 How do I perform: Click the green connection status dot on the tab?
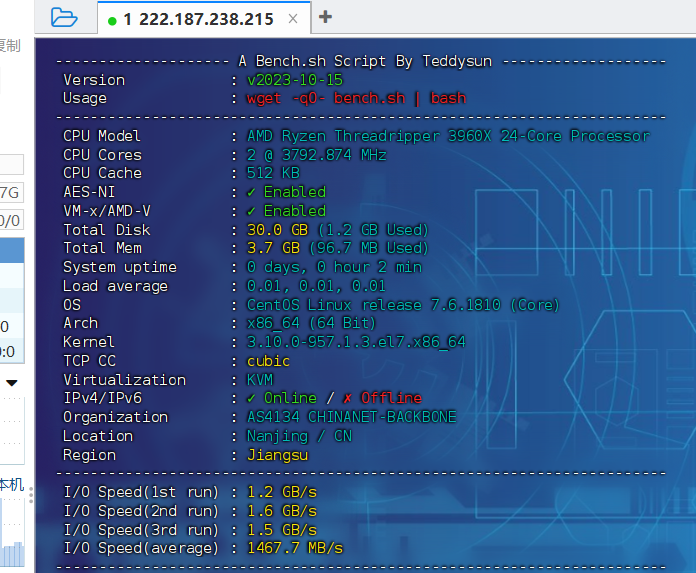point(112,20)
